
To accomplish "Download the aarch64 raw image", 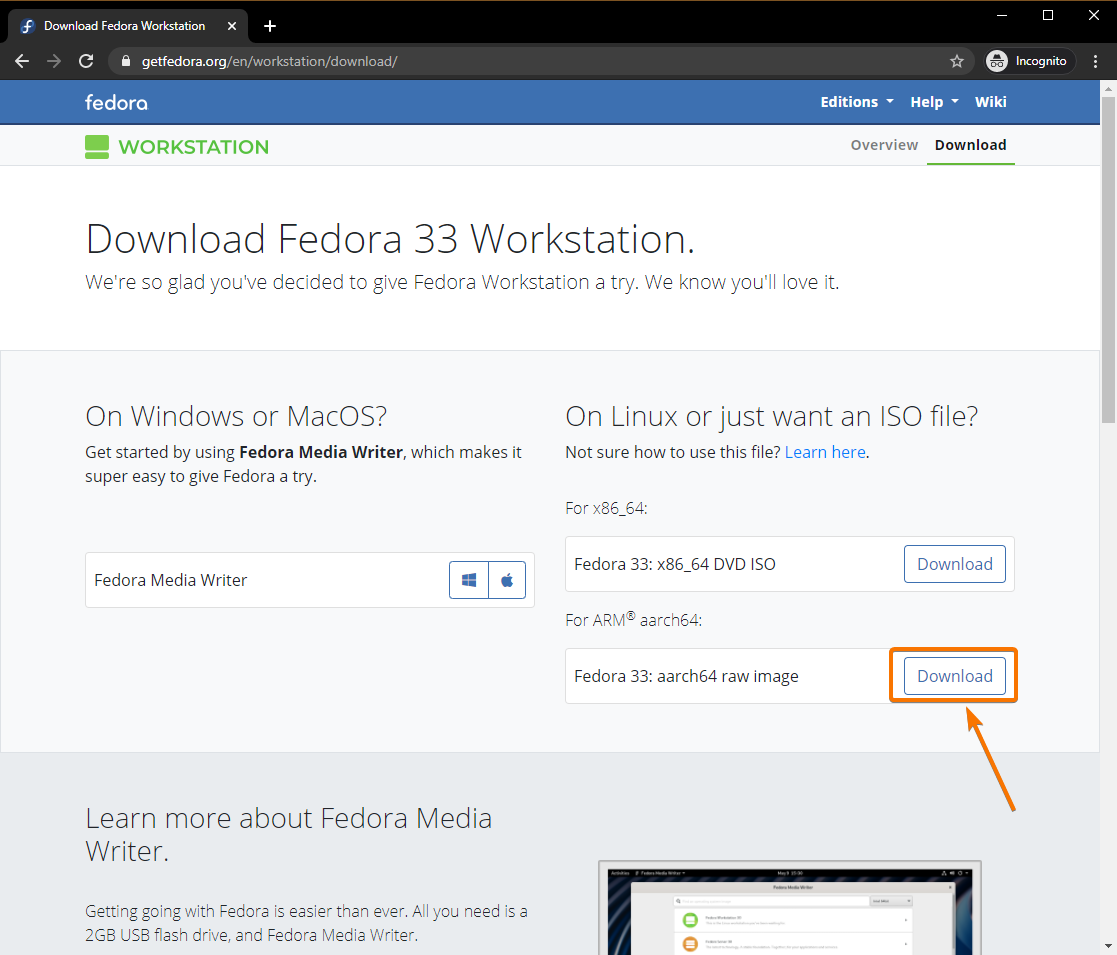I will pos(954,676).
